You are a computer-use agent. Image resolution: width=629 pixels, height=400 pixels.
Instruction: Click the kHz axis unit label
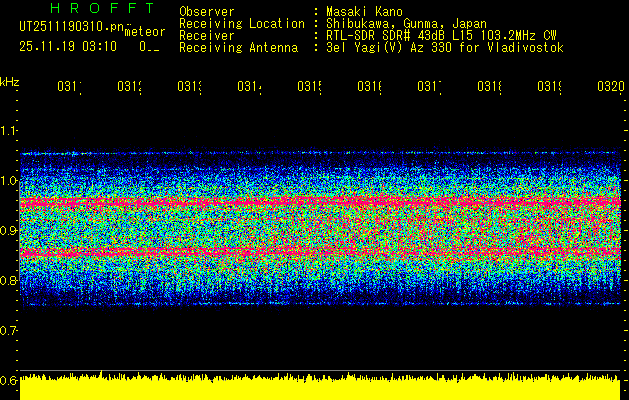tap(10, 81)
